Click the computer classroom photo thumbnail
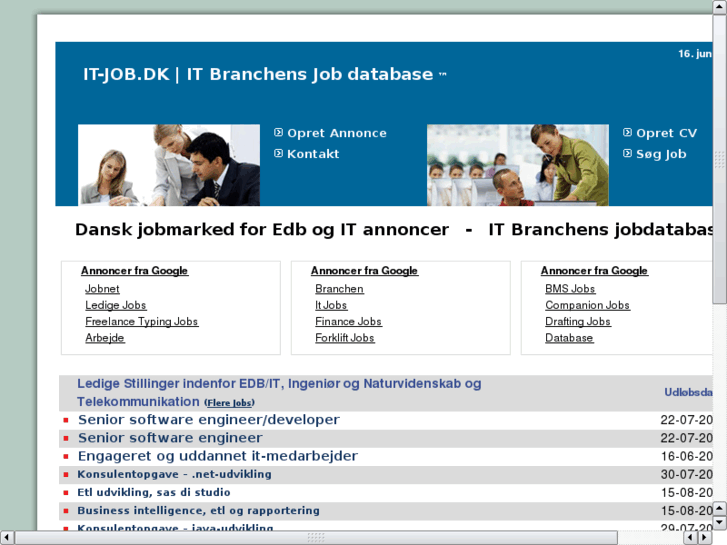Screen dimensions: 727x545 (517, 165)
